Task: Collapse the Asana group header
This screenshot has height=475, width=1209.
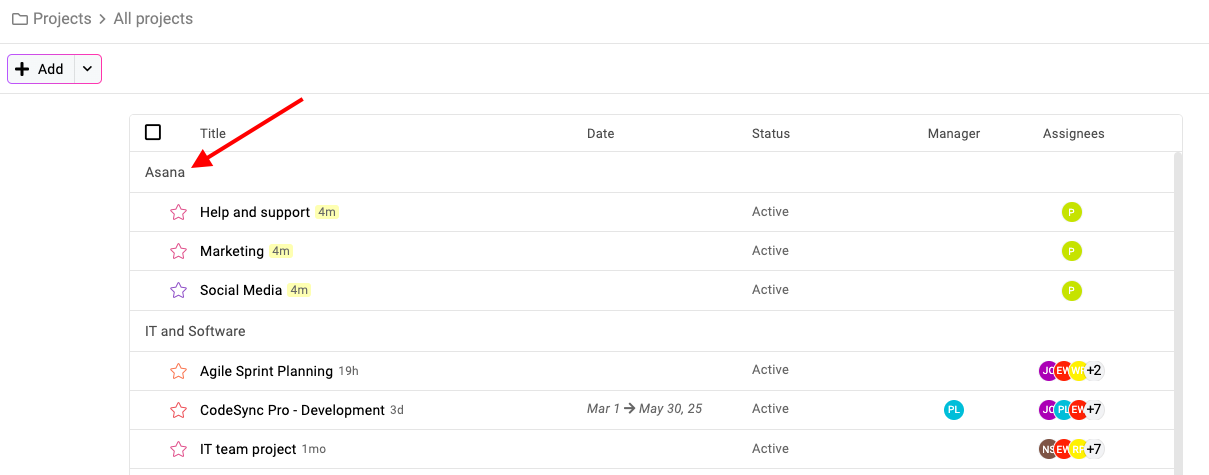Action: [x=165, y=172]
